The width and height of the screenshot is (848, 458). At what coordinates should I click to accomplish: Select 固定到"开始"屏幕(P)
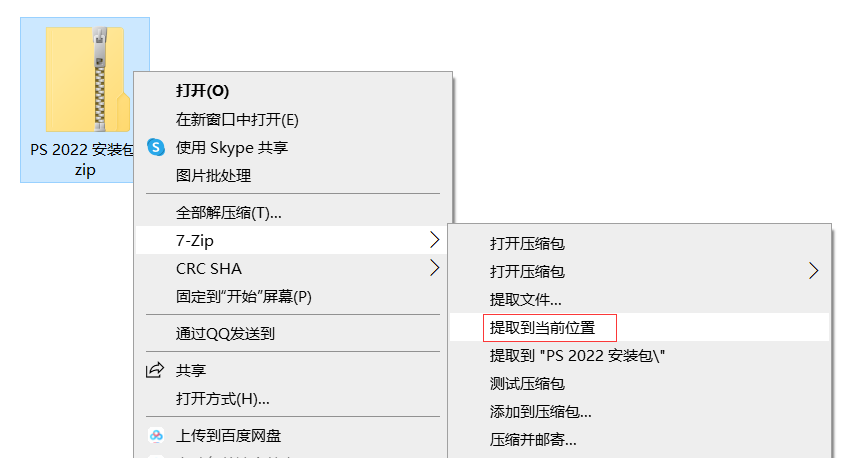244,296
